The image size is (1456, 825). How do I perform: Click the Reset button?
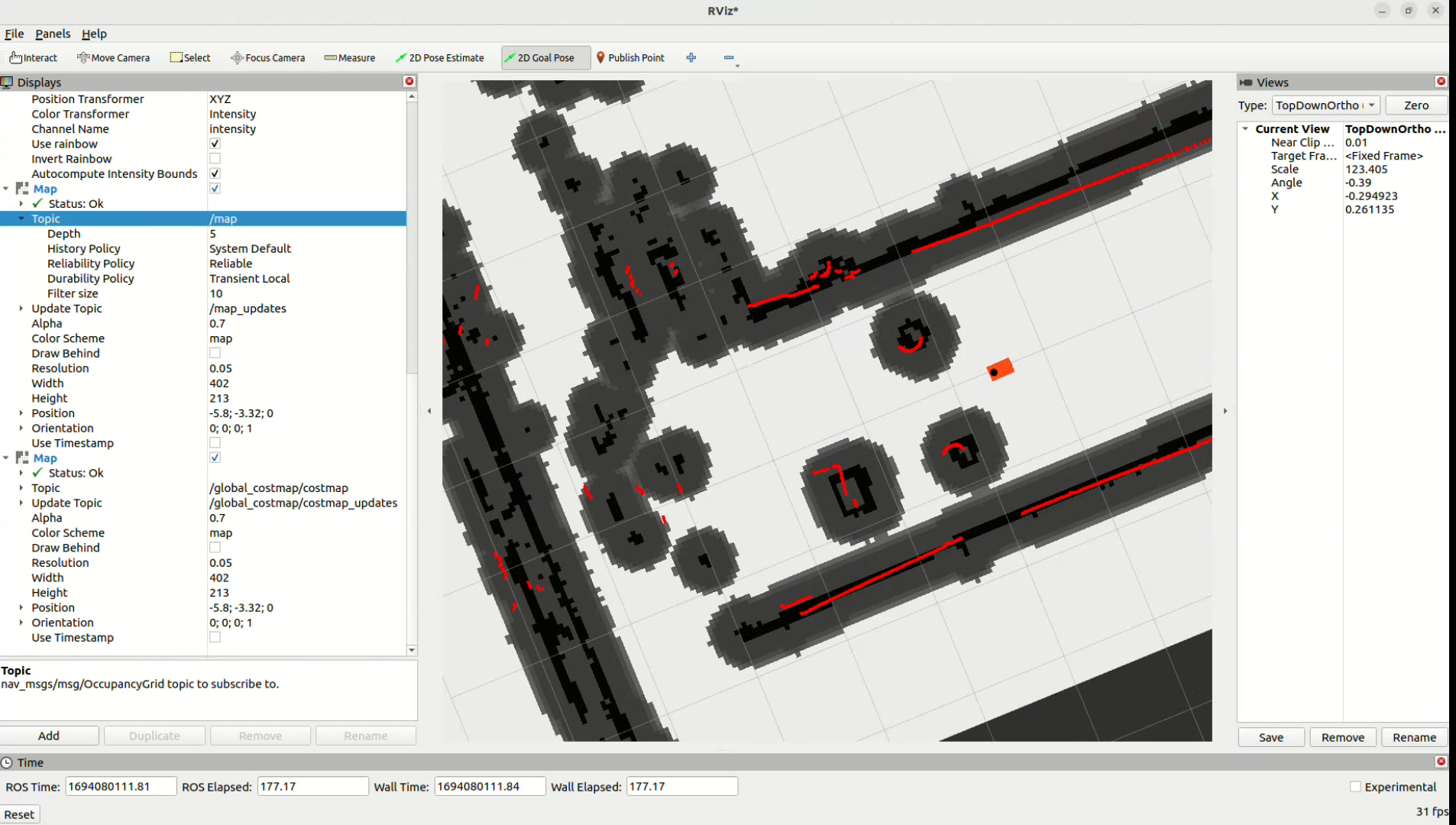(x=20, y=814)
